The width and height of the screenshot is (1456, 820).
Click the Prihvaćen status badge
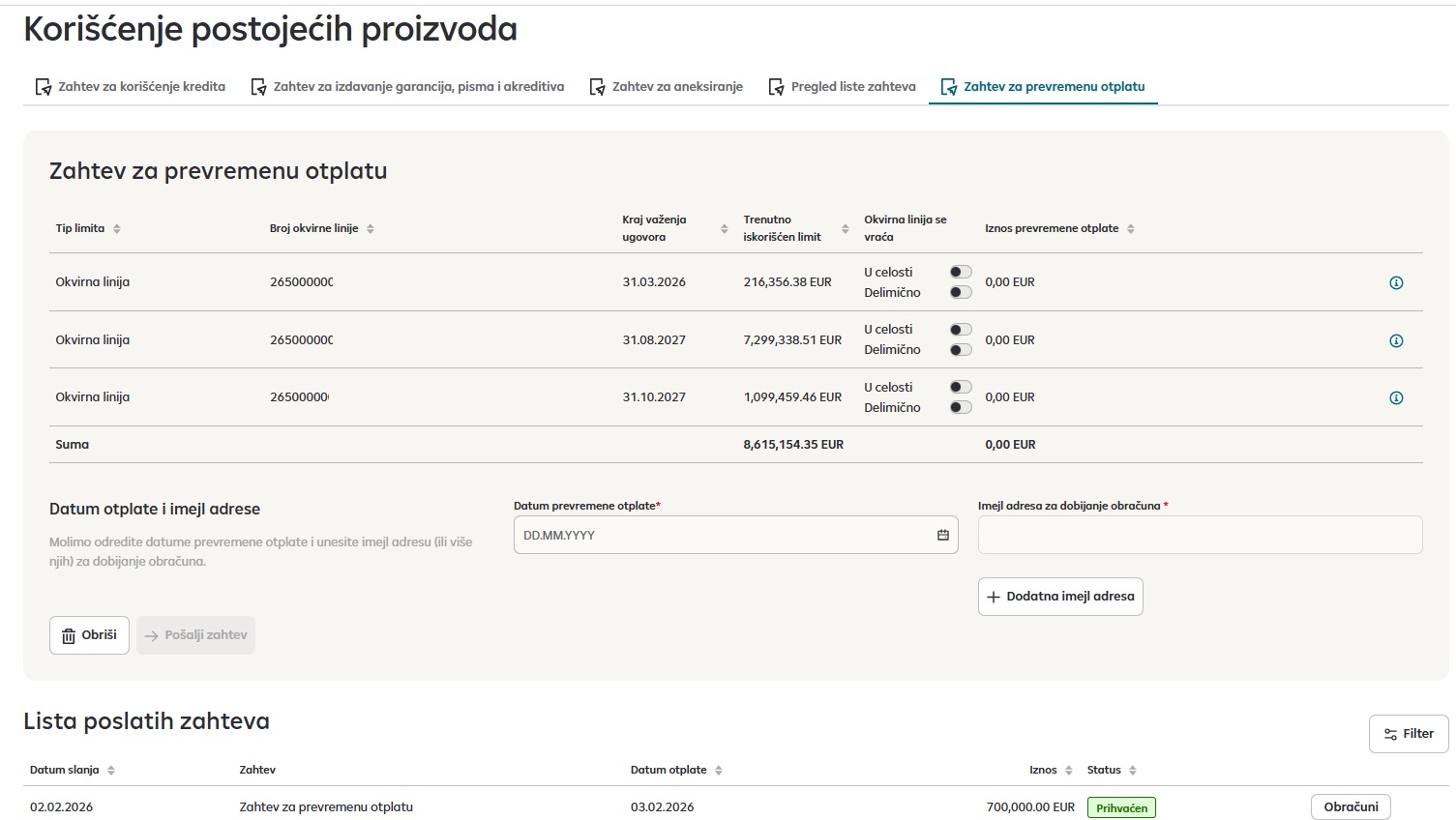(1121, 807)
